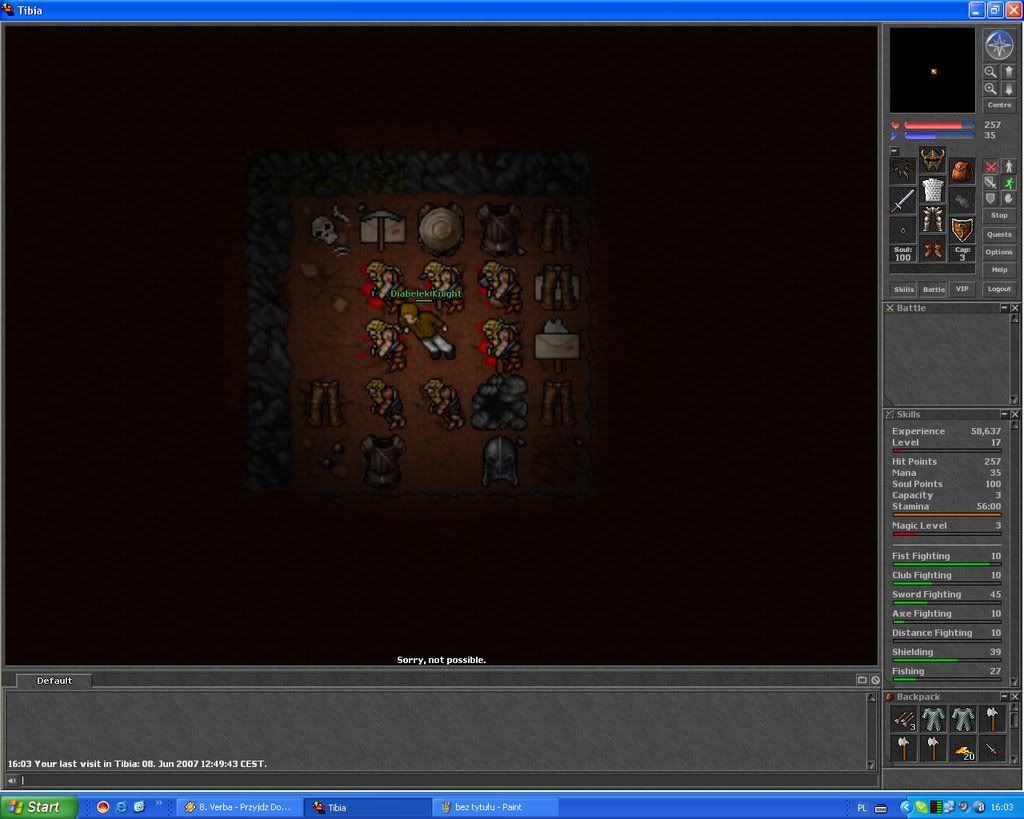Toggle the Skills window button
The width and height of the screenshot is (1024, 819).
tap(904, 289)
